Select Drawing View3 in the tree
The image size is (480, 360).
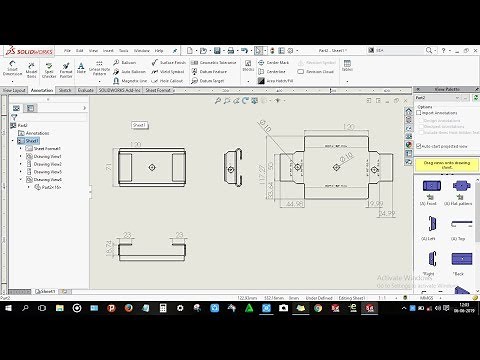(44, 172)
